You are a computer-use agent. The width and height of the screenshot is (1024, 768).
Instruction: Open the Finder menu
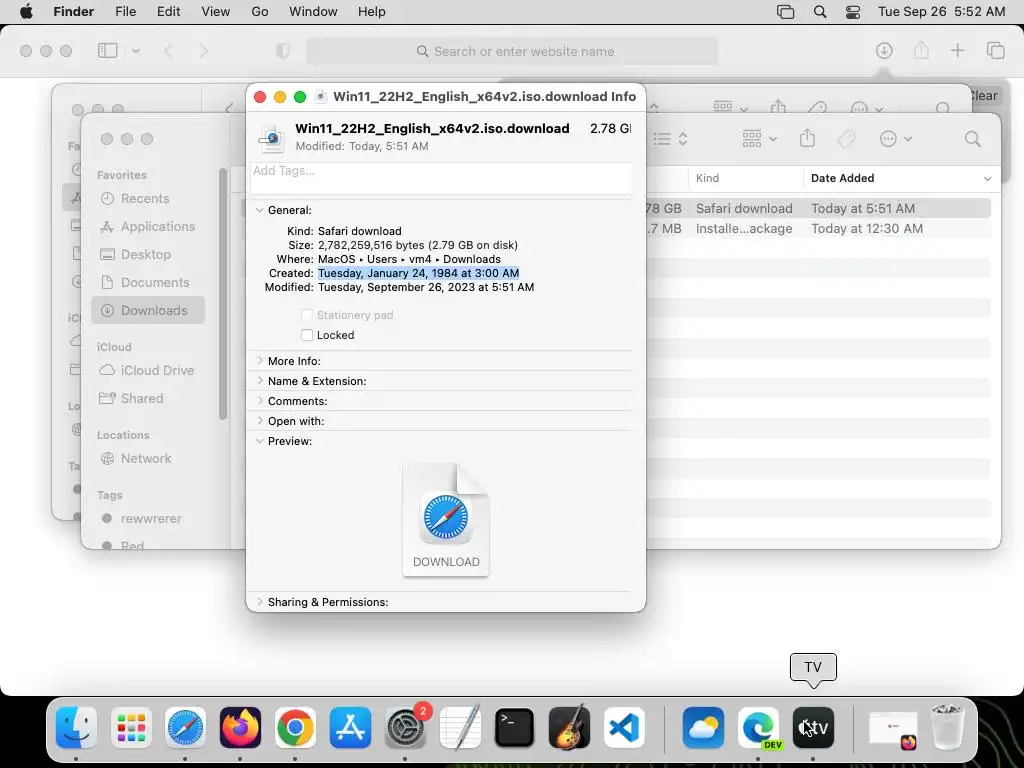pos(73,12)
